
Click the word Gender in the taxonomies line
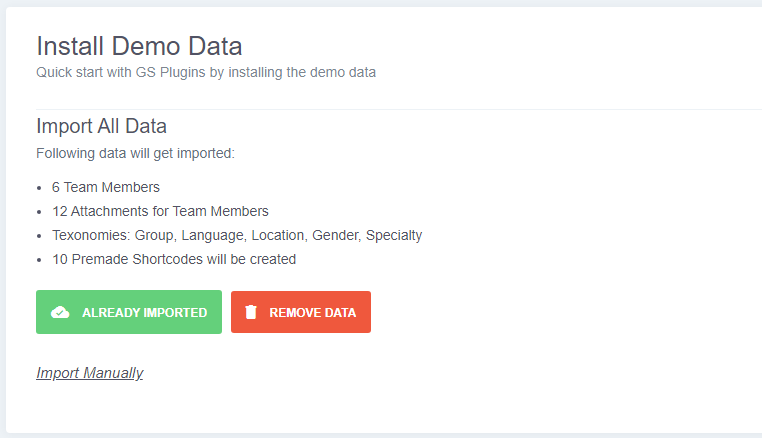click(x=335, y=235)
